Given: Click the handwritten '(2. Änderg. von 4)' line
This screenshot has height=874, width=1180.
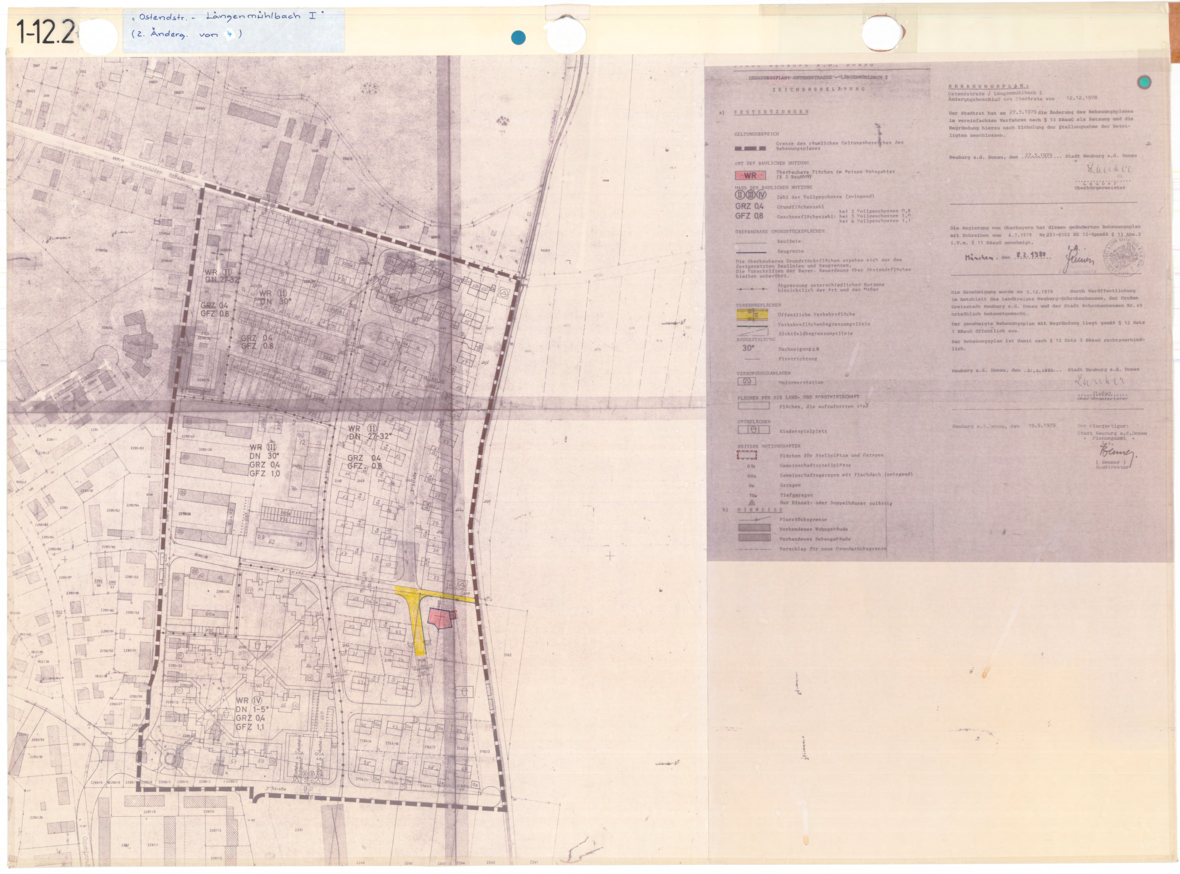Looking at the screenshot, I should (x=186, y=34).
